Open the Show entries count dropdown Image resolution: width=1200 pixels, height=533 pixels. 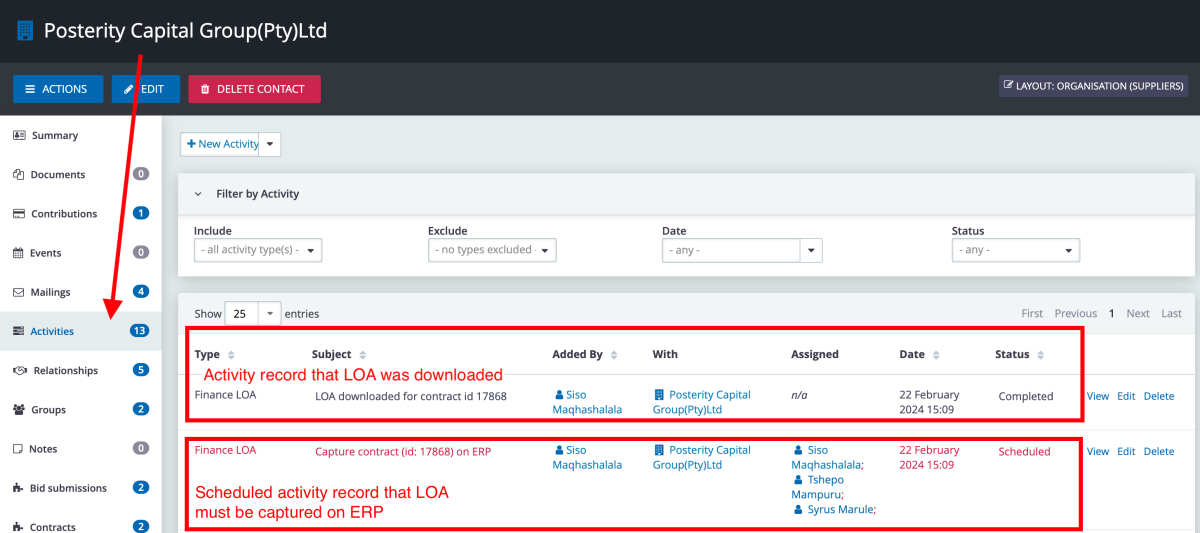click(253, 313)
